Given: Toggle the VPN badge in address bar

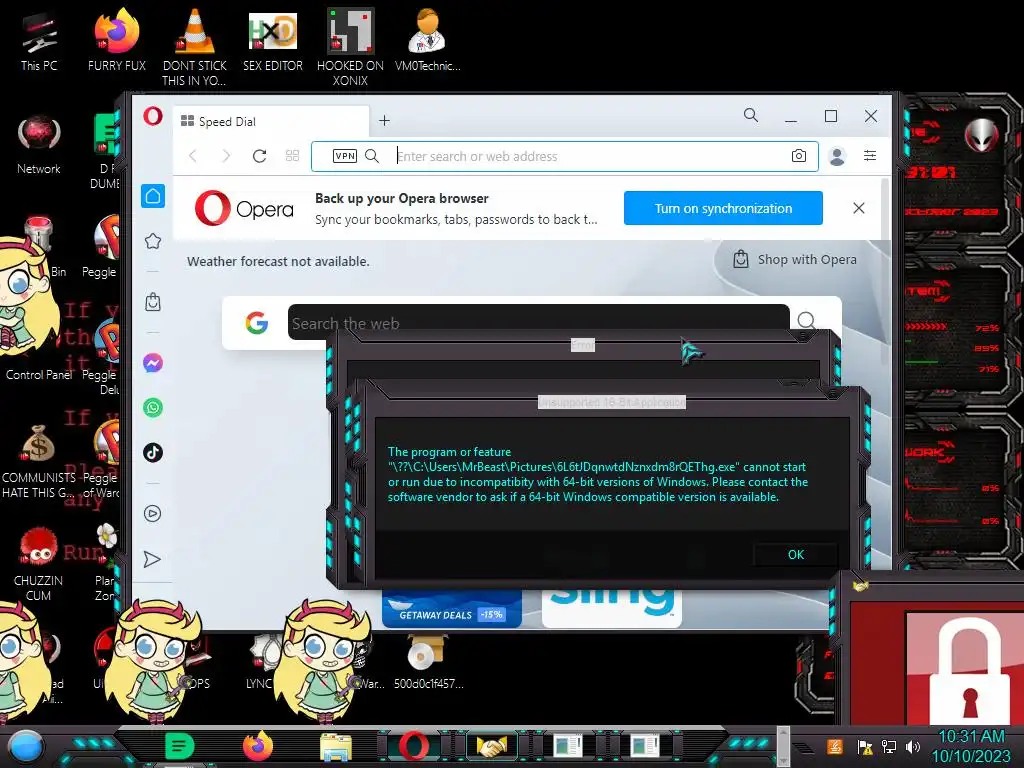Looking at the screenshot, I should coord(345,156).
